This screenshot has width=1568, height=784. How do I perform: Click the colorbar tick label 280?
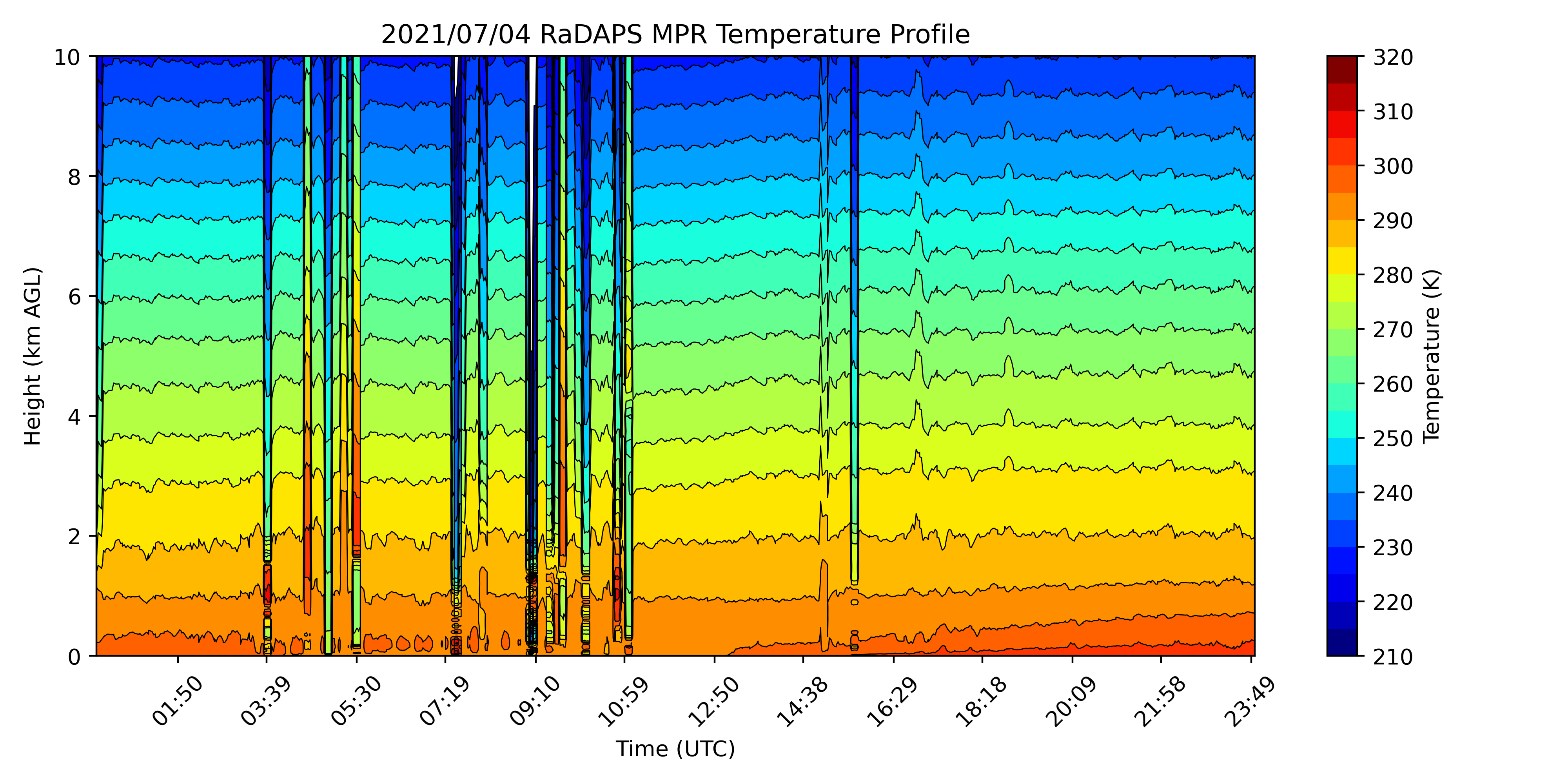pos(1393,275)
